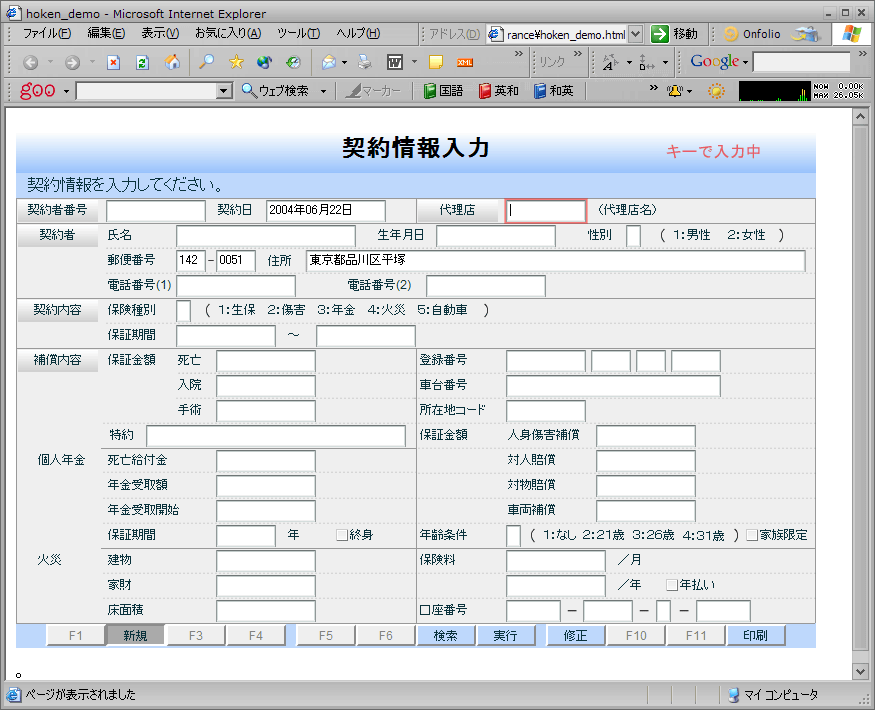Click the text size A icon

pos(610,62)
